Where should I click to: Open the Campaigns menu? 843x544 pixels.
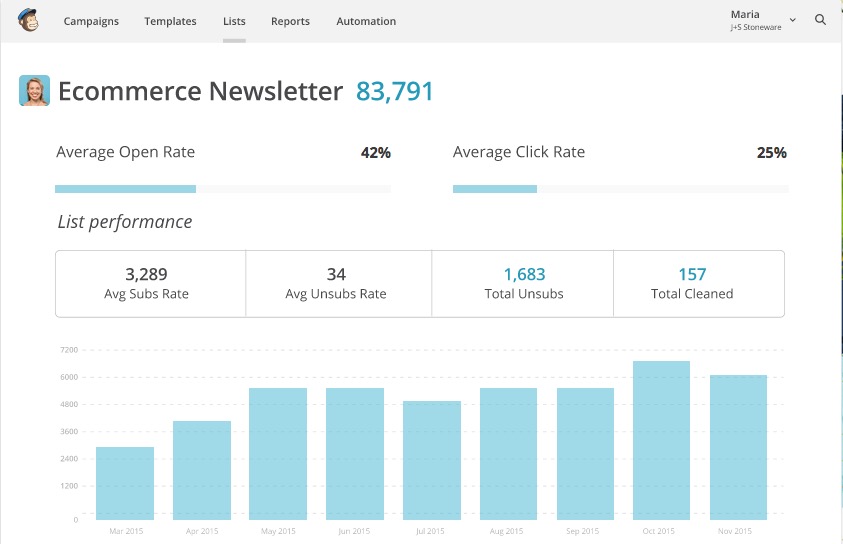(91, 21)
